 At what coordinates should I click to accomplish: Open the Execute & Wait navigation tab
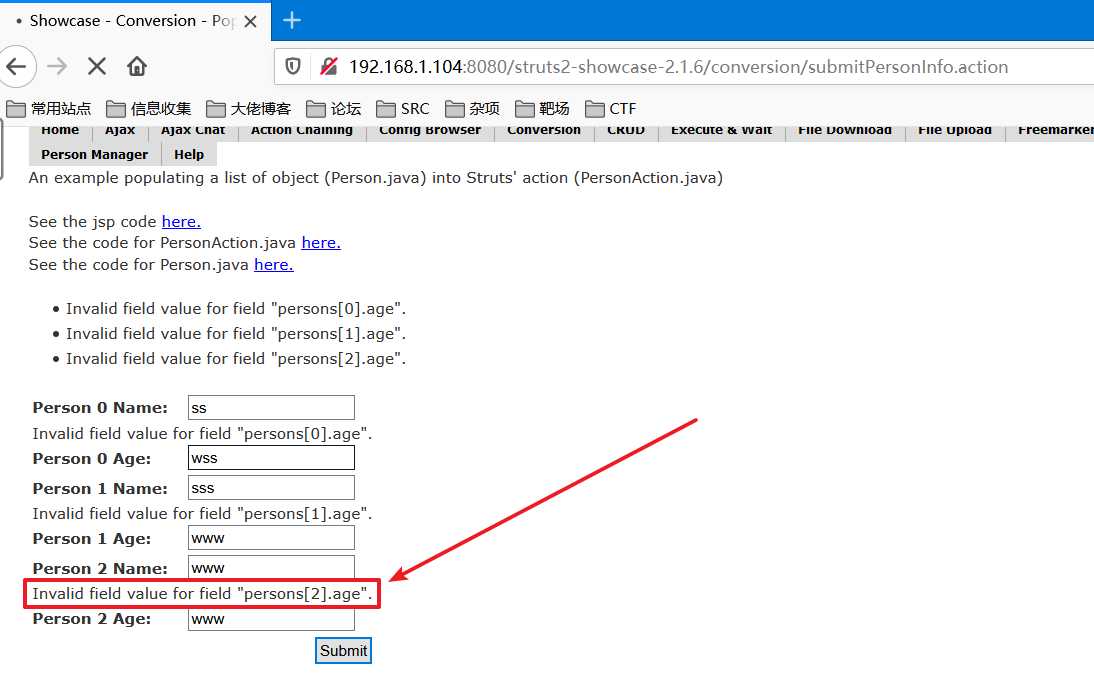tap(721, 130)
